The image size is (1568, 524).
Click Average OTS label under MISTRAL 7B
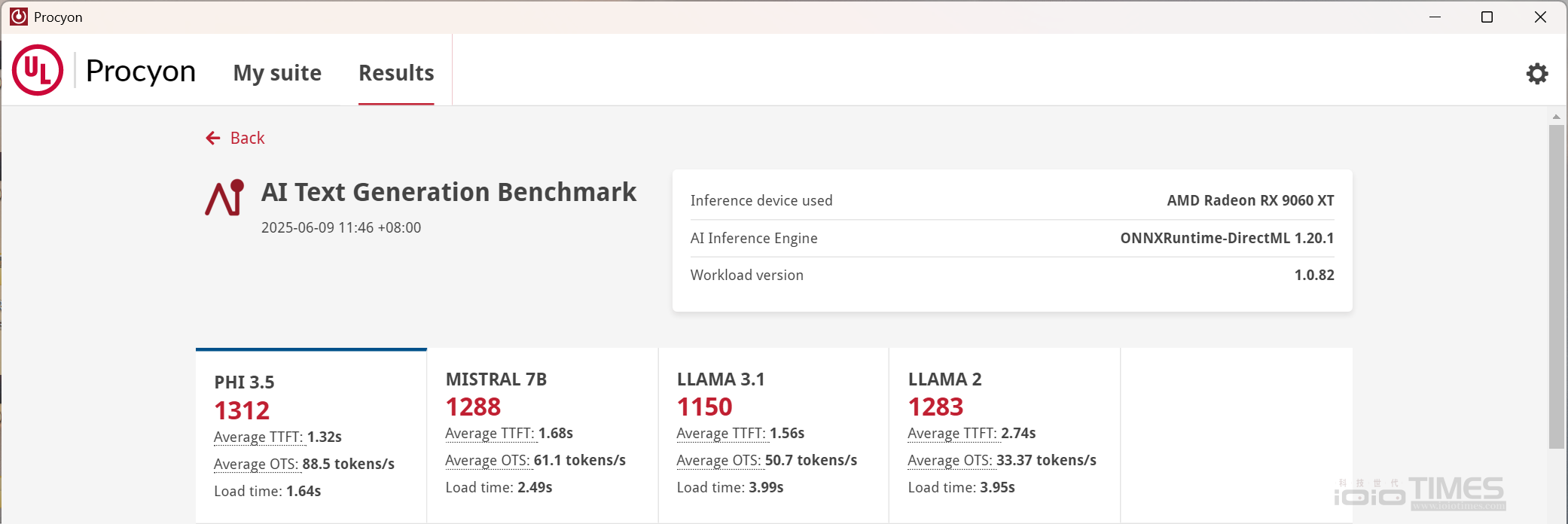pyautogui.click(x=487, y=460)
